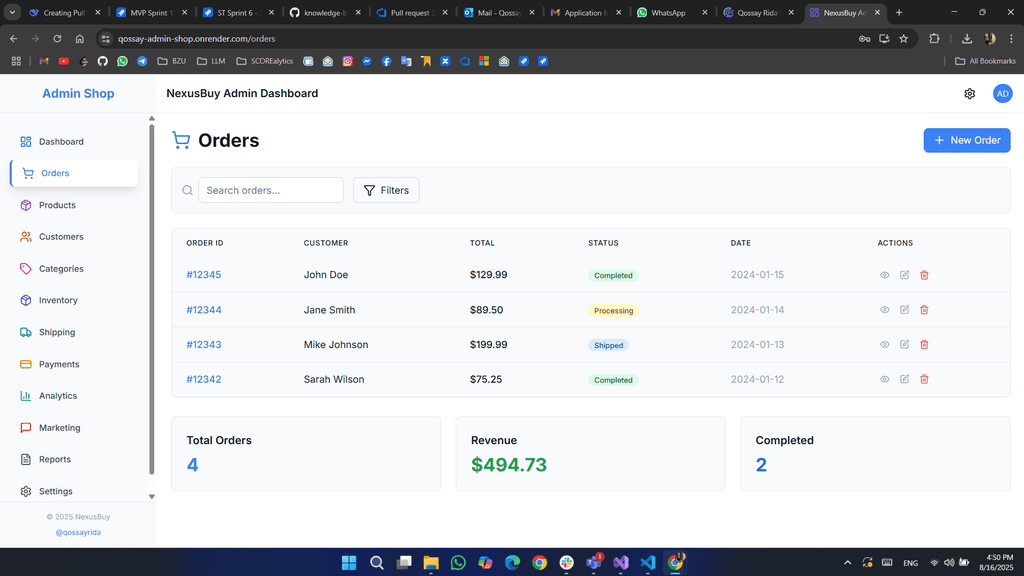
Task: Edit Mike Johnson's order #12343
Action: tap(904, 344)
